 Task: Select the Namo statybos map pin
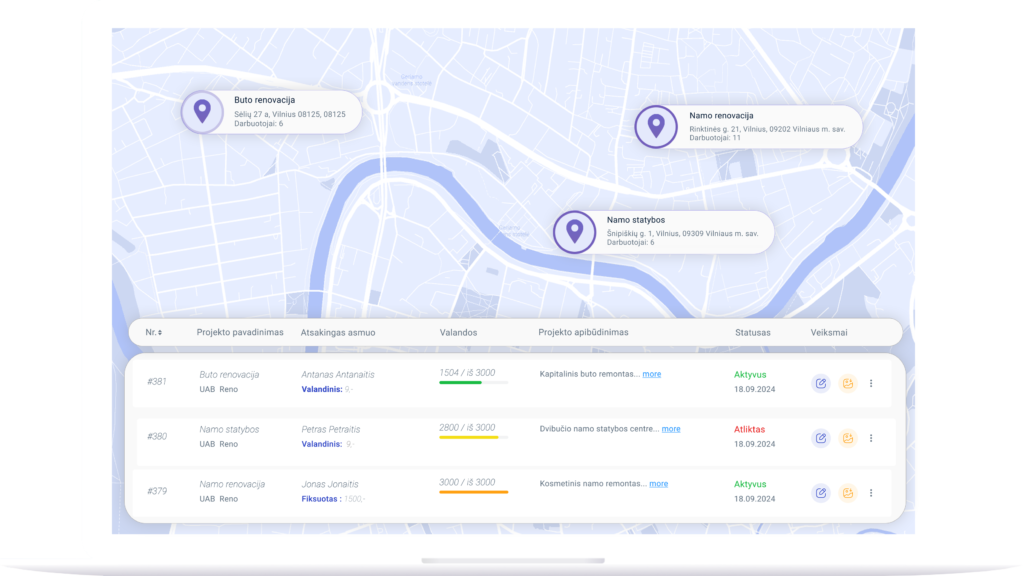pyautogui.click(x=575, y=231)
